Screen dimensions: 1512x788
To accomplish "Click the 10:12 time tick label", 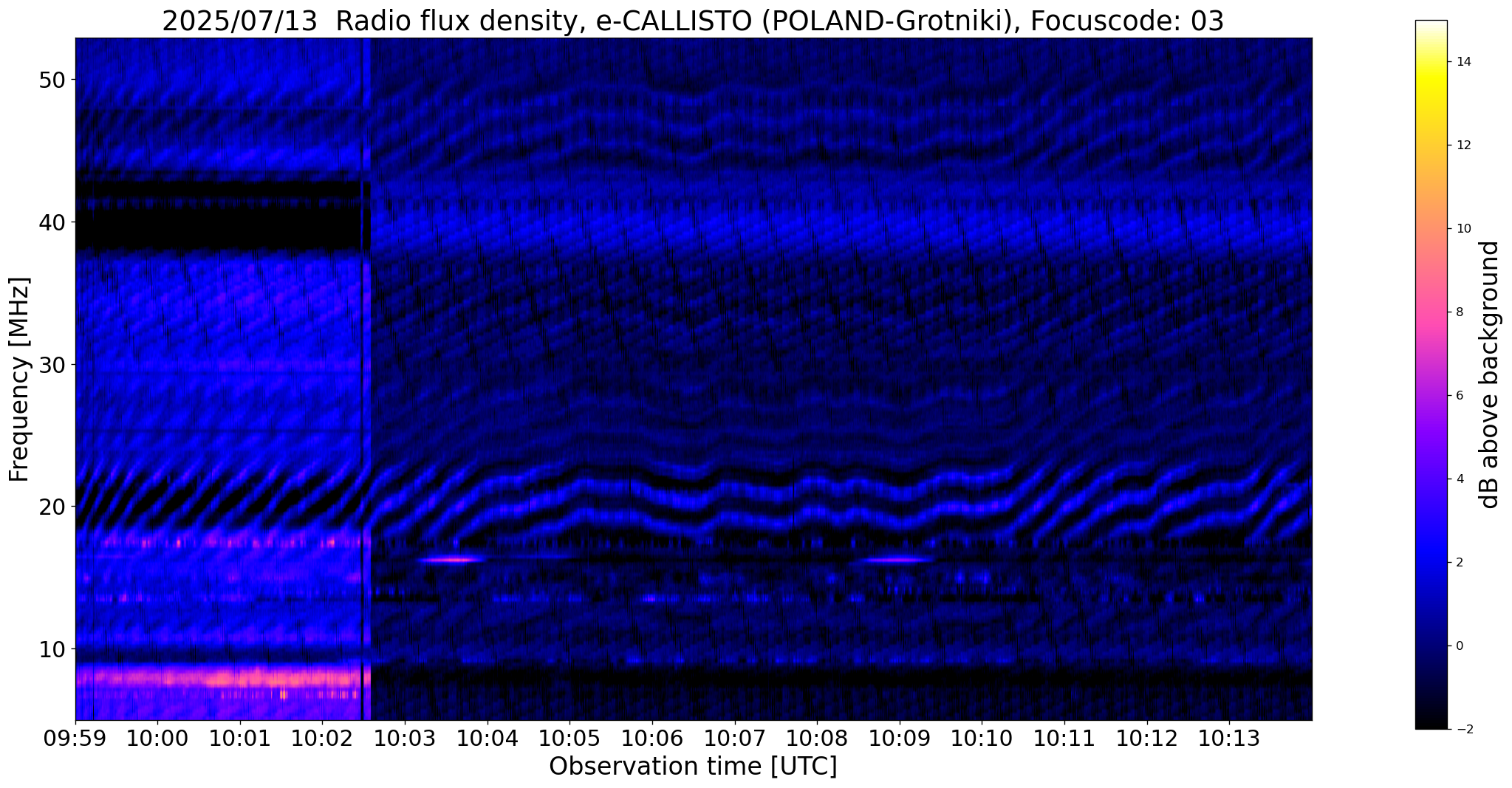I will pos(1146,738).
